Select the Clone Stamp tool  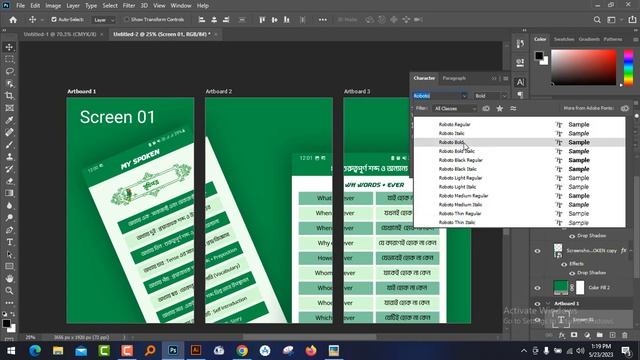9,157
